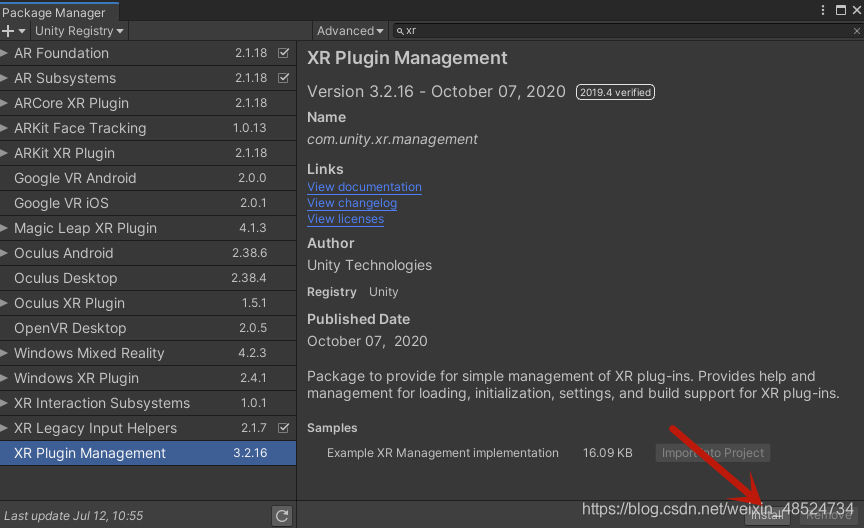Click com.unity.xr.management package name text

392,139
